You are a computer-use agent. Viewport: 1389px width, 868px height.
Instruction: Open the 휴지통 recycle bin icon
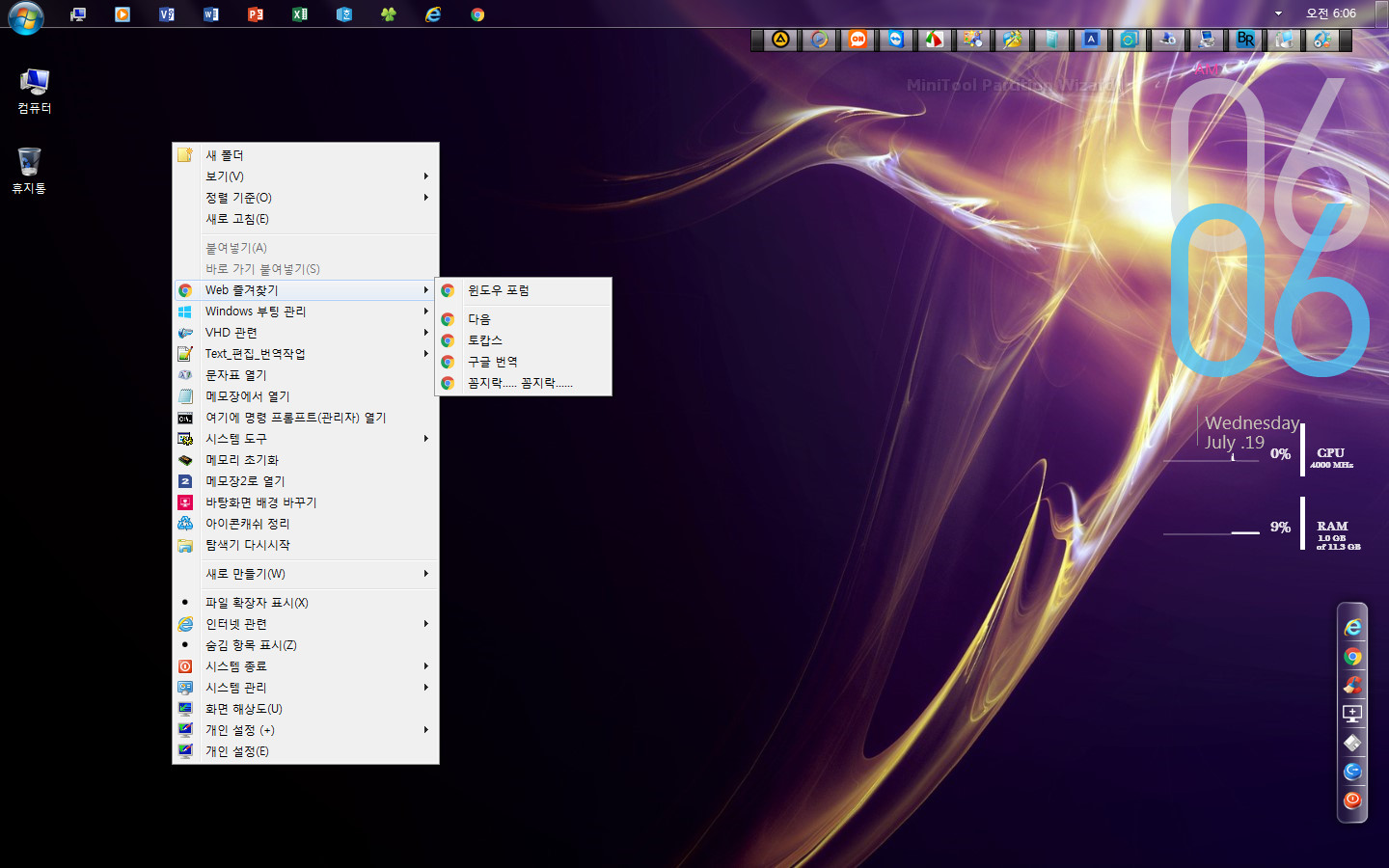point(29,171)
